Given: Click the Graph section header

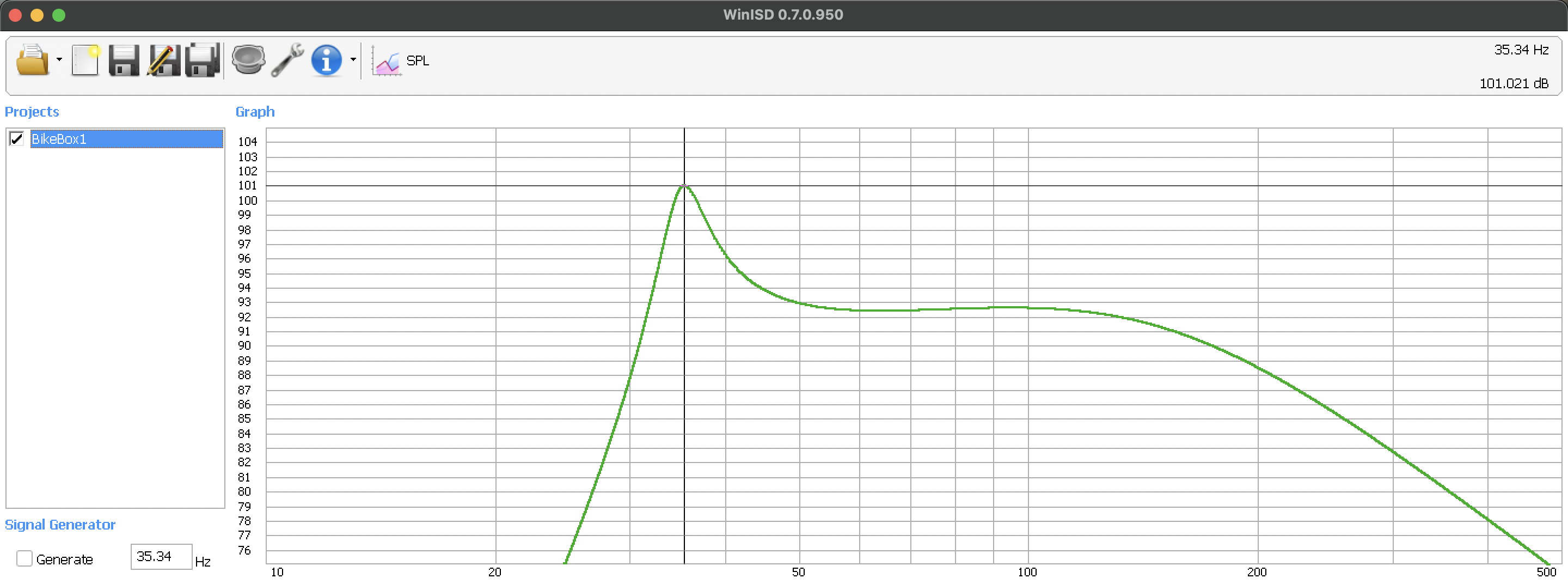Looking at the screenshot, I should tap(255, 112).
